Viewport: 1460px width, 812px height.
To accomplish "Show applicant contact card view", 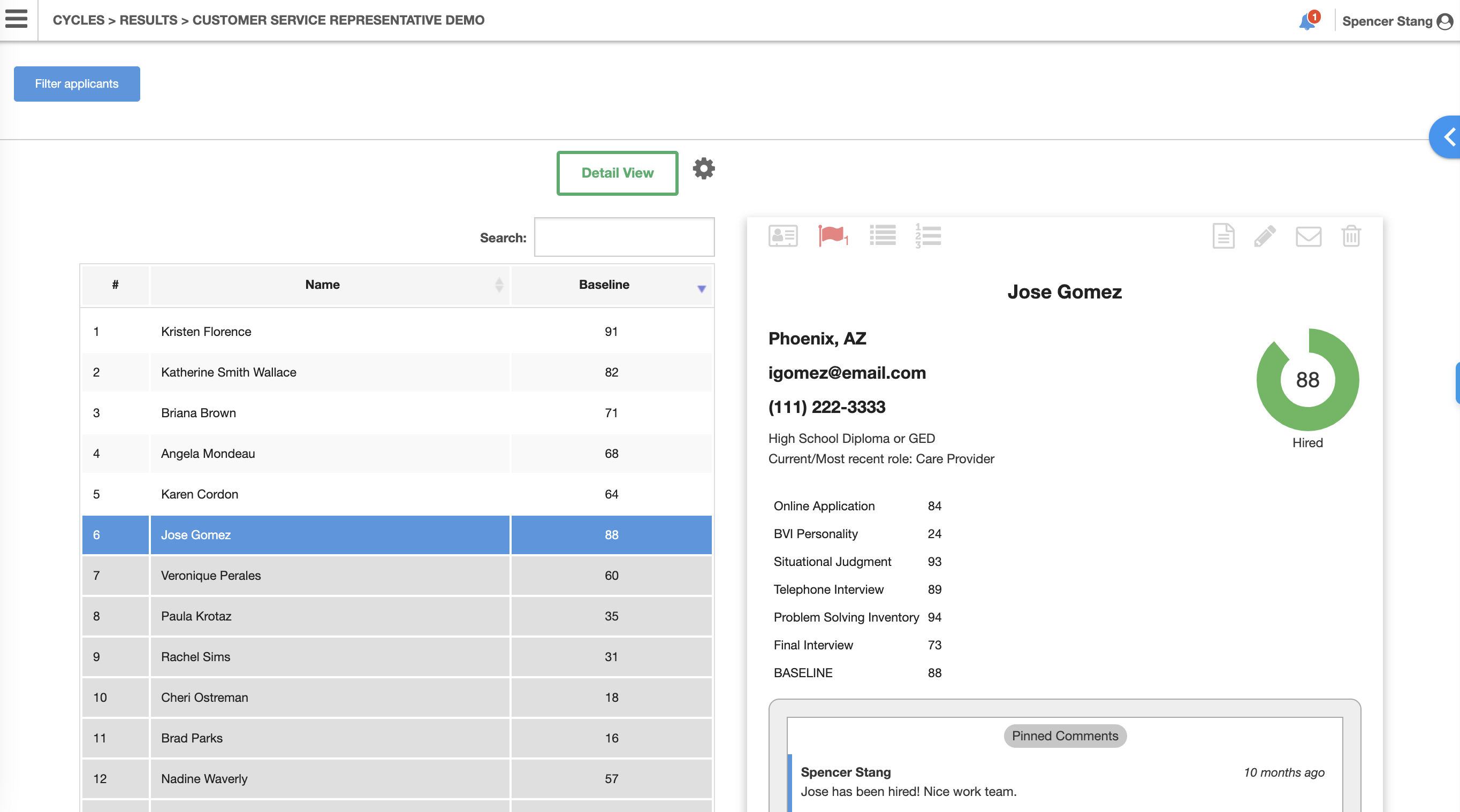I will tap(782, 236).
